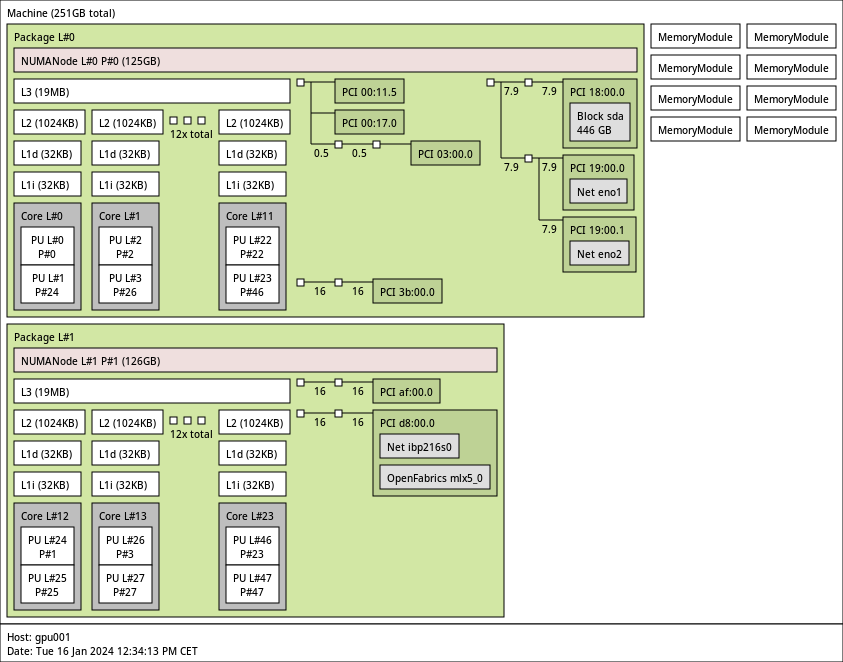Viewport: 843px width, 662px height.
Task: Click the Core L#11 label
Action: (249, 216)
